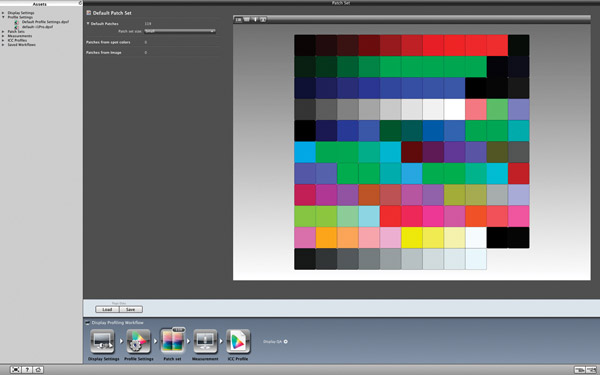Screen dimensions: 600x375
Task: Open the Profile Settings workflow step icon
Action: point(138,341)
